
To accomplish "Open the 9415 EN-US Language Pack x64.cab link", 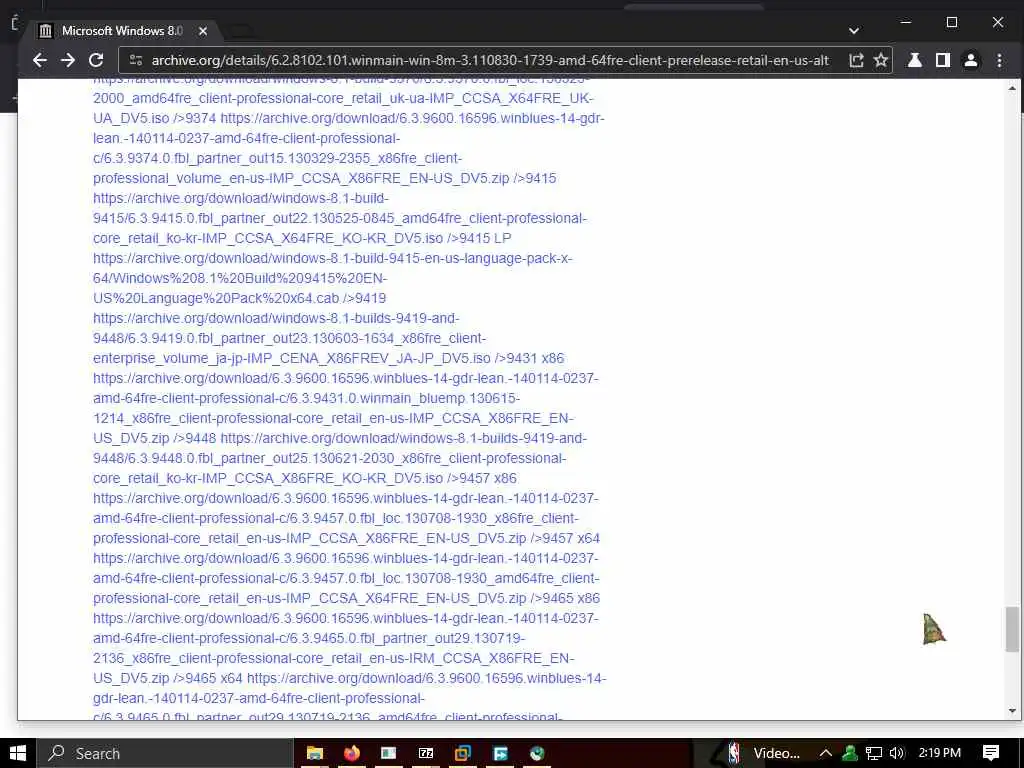I will (x=332, y=278).
